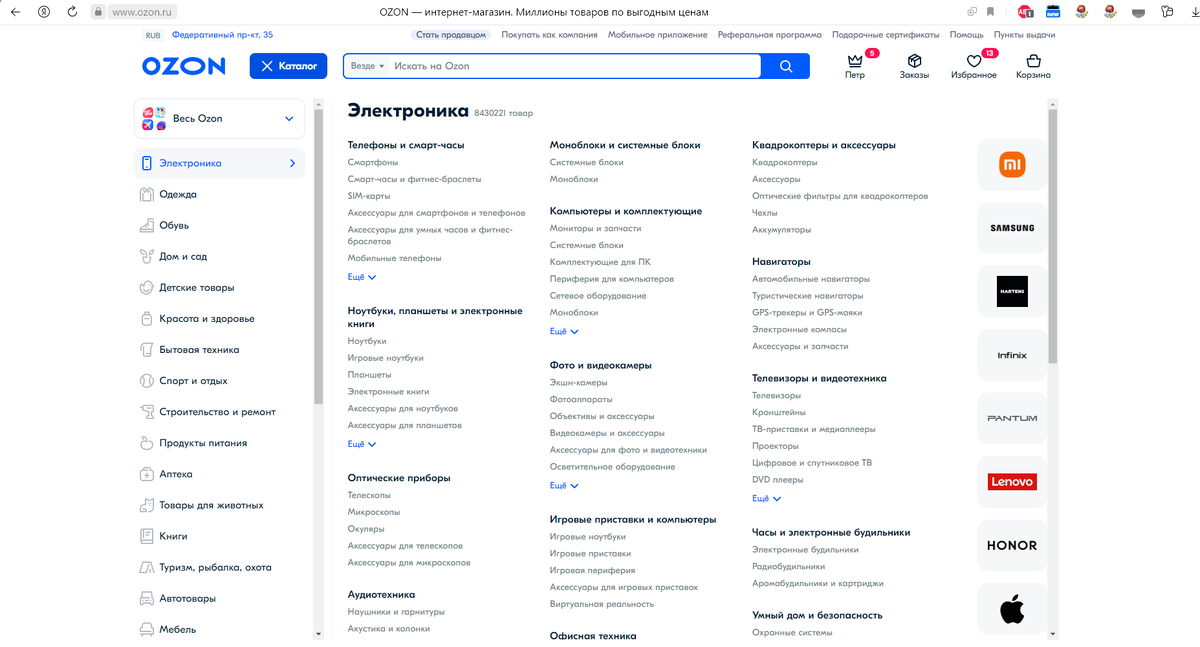
Task: Close catalog with the Каталог button
Action: [289, 66]
